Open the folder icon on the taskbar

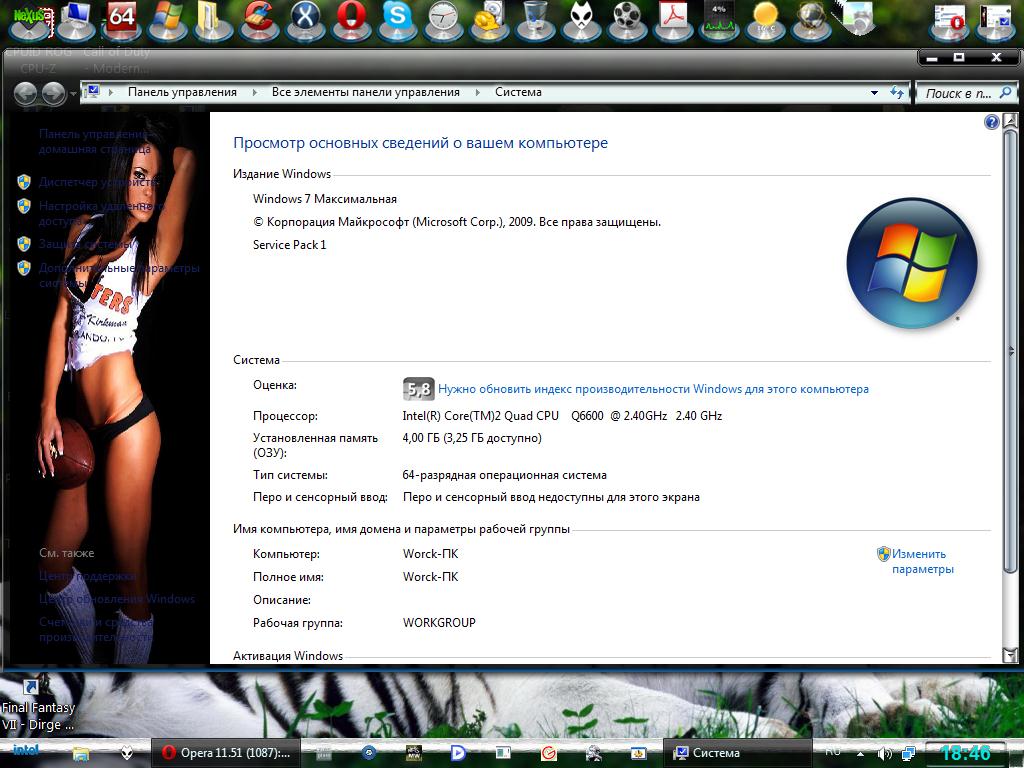(x=80, y=754)
